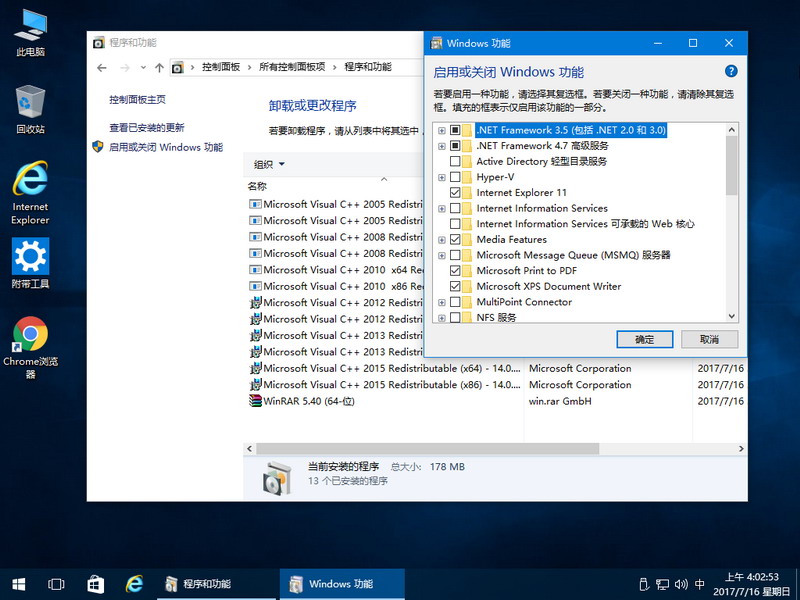Click the 中 input method indicator

(700, 584)
